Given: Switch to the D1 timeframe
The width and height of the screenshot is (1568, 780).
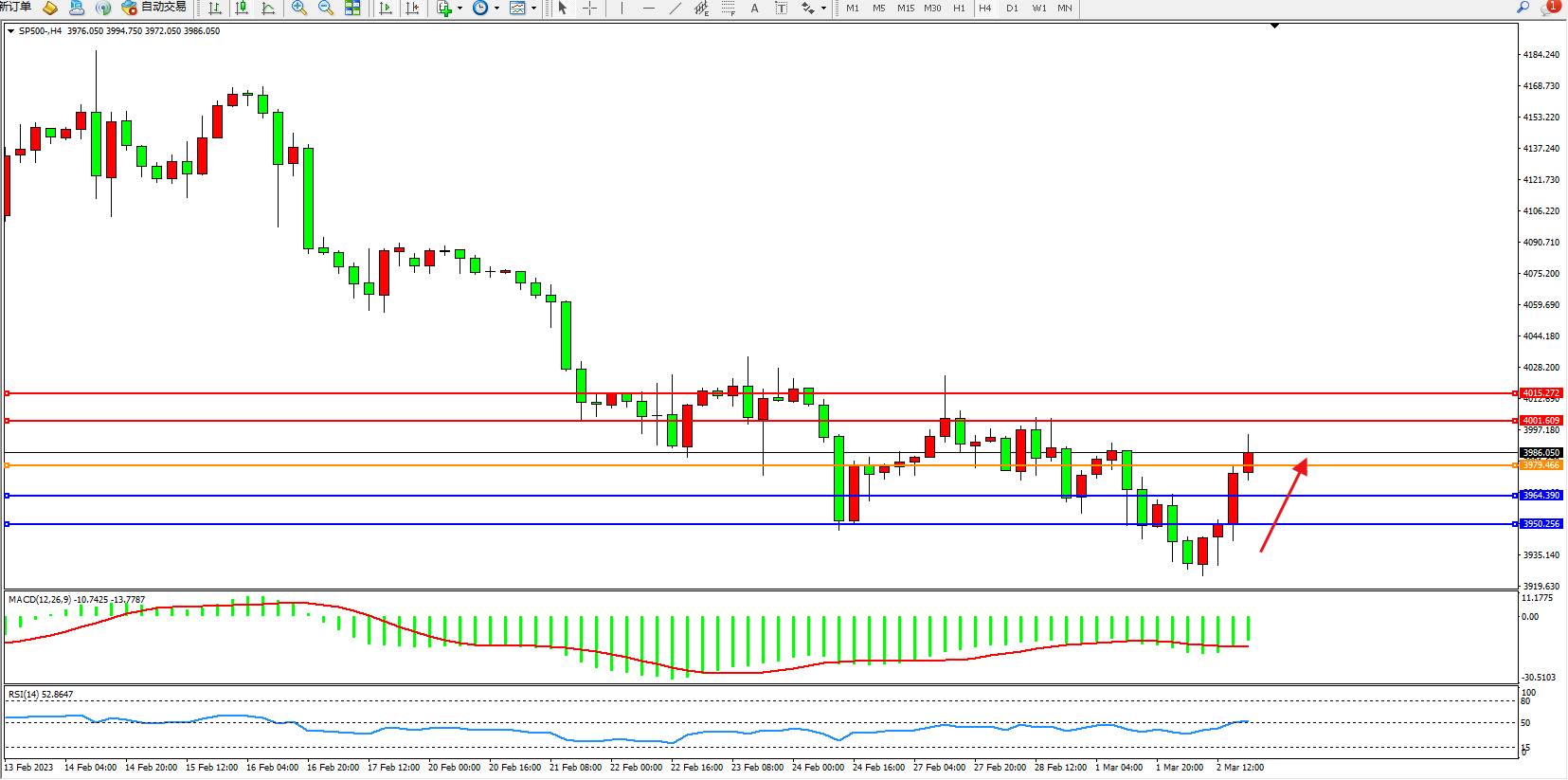Looking at the screenshot, I should 1012,9.
